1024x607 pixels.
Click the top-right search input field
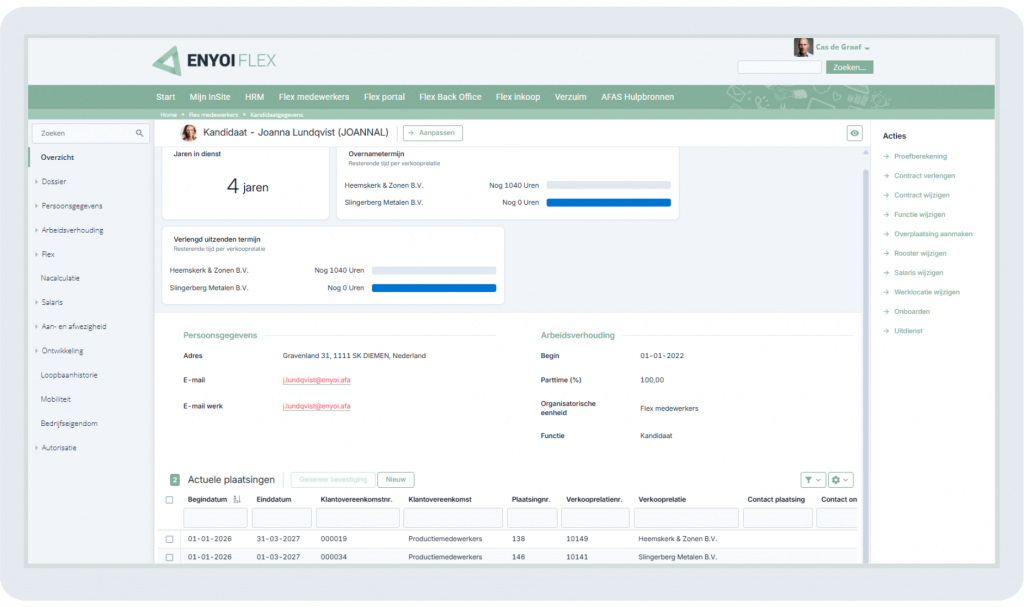pos(780,67)
